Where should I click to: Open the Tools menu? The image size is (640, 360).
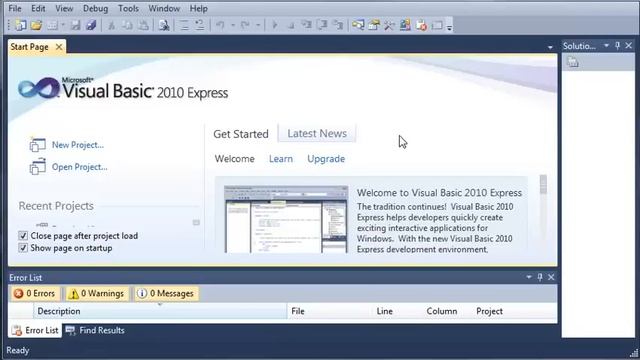[128, 8]
